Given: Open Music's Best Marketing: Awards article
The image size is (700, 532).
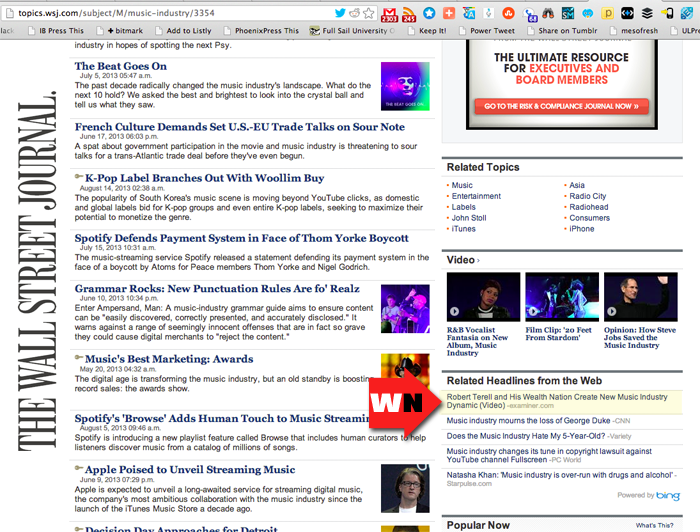Looking at the screenshot, I should pyautogui.click(x=169, y=359).
